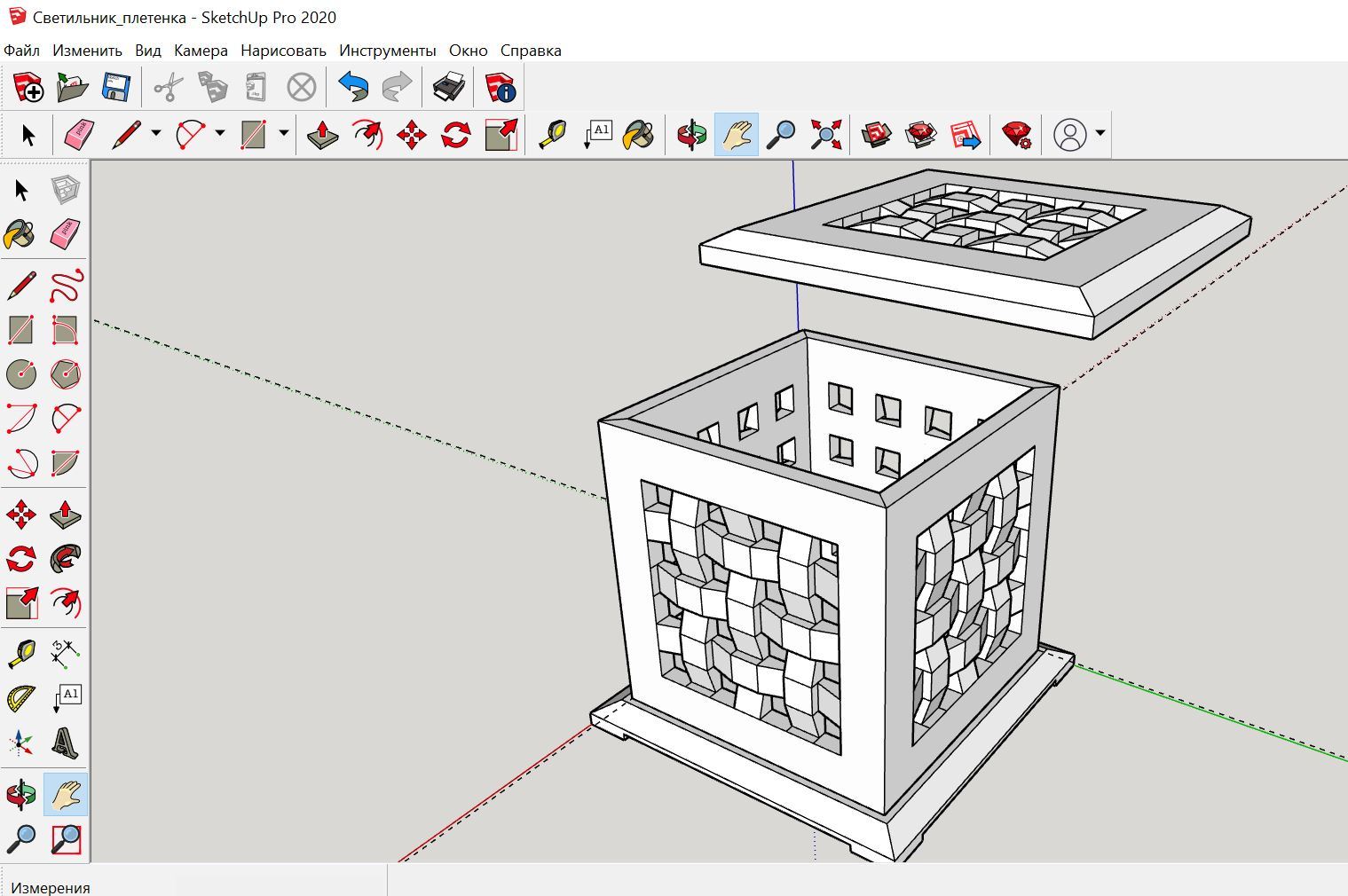Activate the Zoom Extents tool
Viewport: 1348px width, 896px height.
(x=825, y=135)
